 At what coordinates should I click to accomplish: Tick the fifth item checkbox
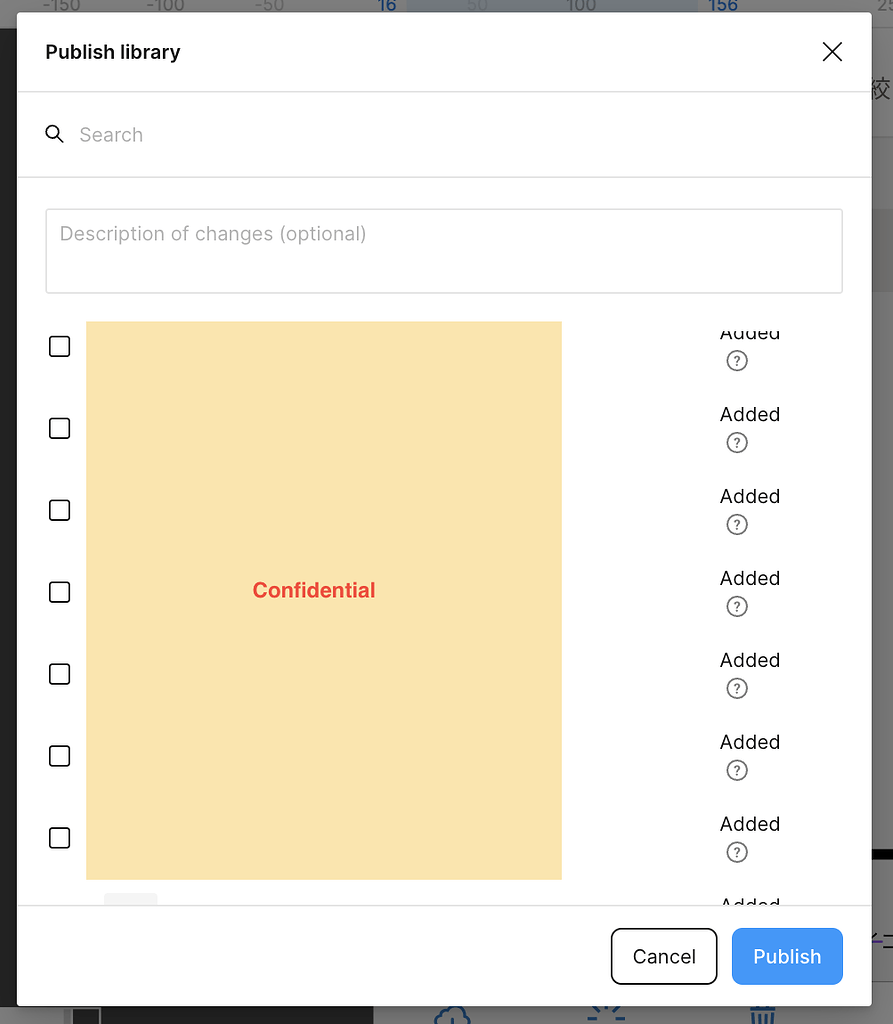[59, 674]
